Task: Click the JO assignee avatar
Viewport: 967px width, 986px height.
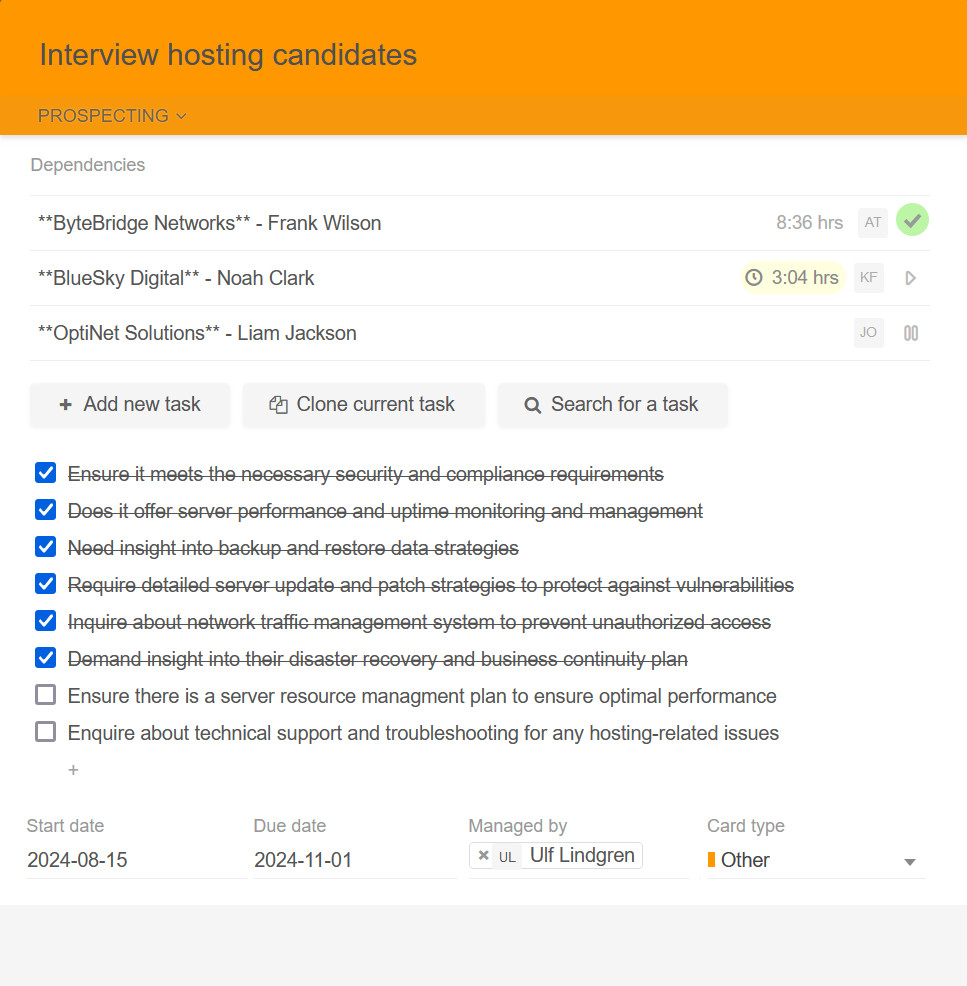Action: click(868, 332)
